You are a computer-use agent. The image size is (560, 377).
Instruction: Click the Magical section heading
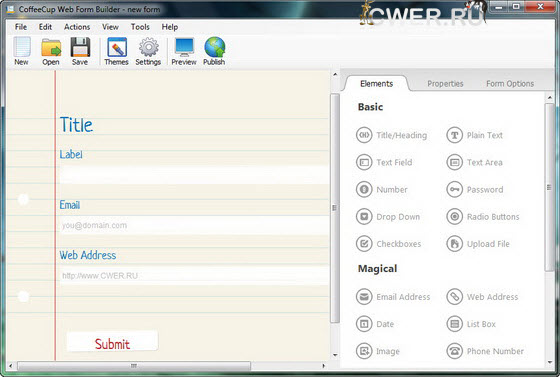pos(378,268)
